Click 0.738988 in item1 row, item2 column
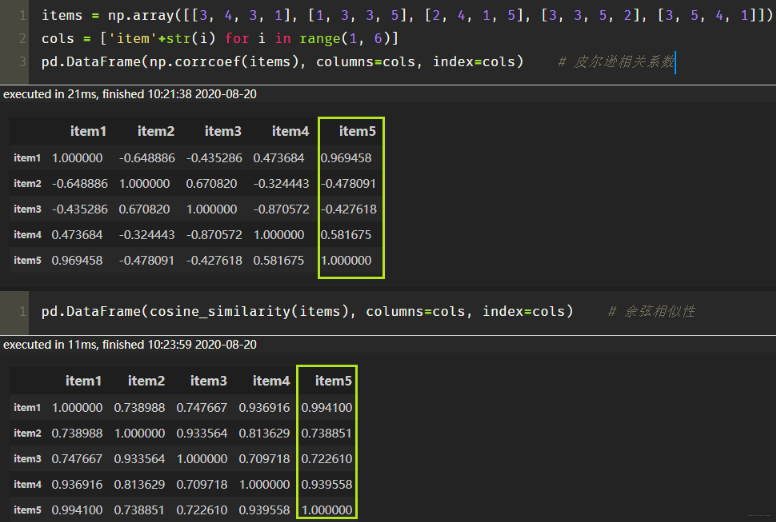The height and width of the screenshot is (522, 776). point(140,407)
